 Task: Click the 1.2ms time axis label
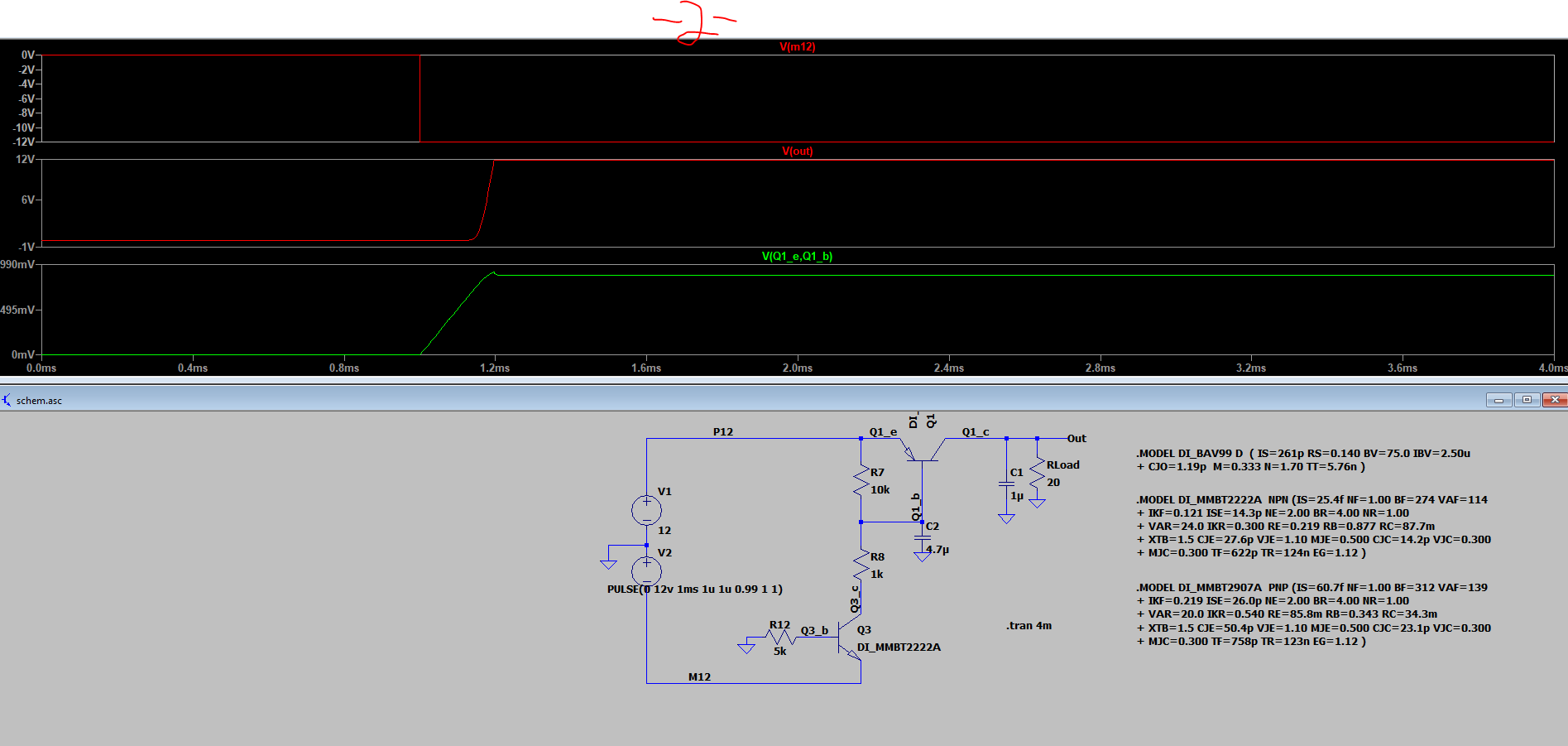click(x=495, y=368)
